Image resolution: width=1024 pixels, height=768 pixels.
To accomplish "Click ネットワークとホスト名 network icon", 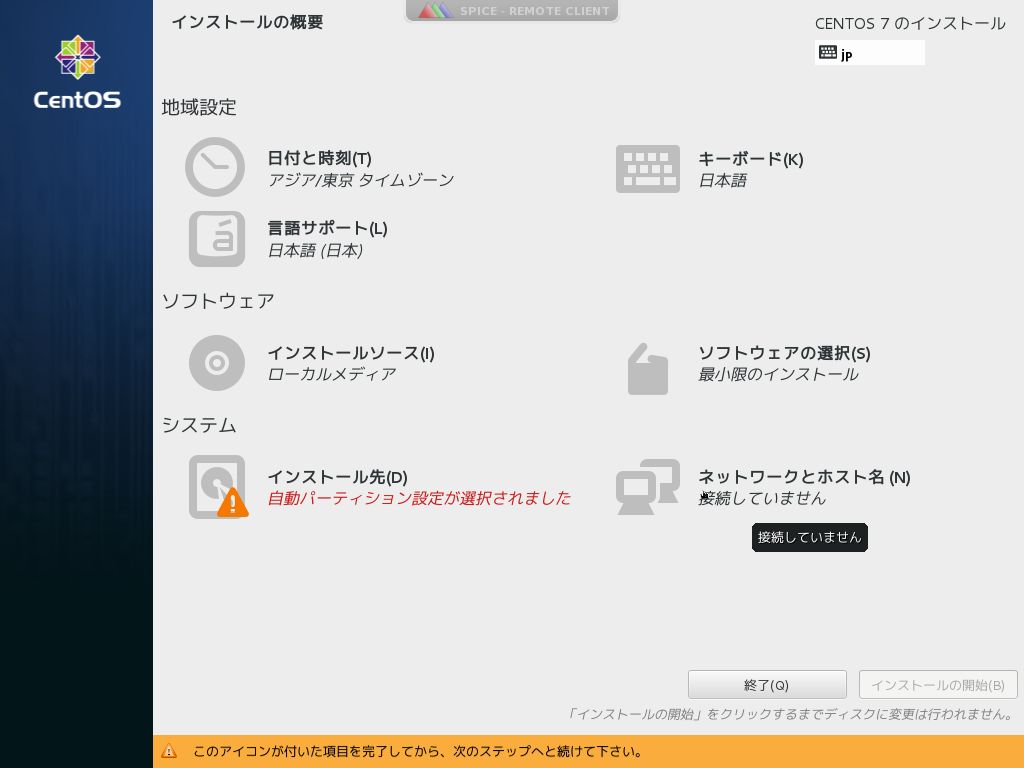I will pyautogui.click(x=648, y=487).
